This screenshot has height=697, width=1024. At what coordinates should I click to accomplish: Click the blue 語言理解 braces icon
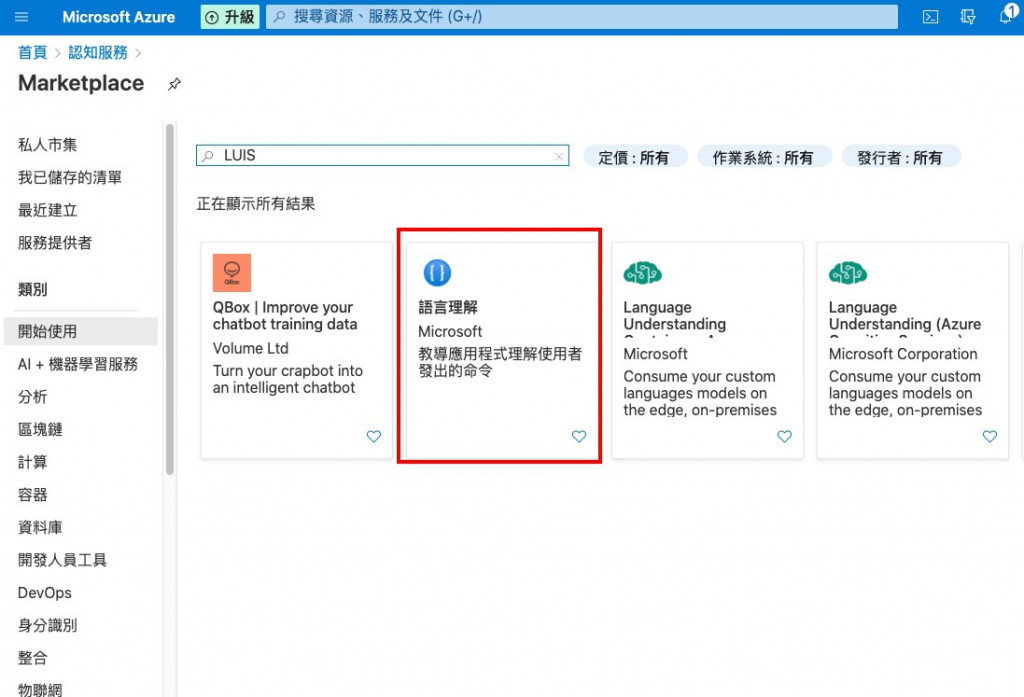(437, 272)
